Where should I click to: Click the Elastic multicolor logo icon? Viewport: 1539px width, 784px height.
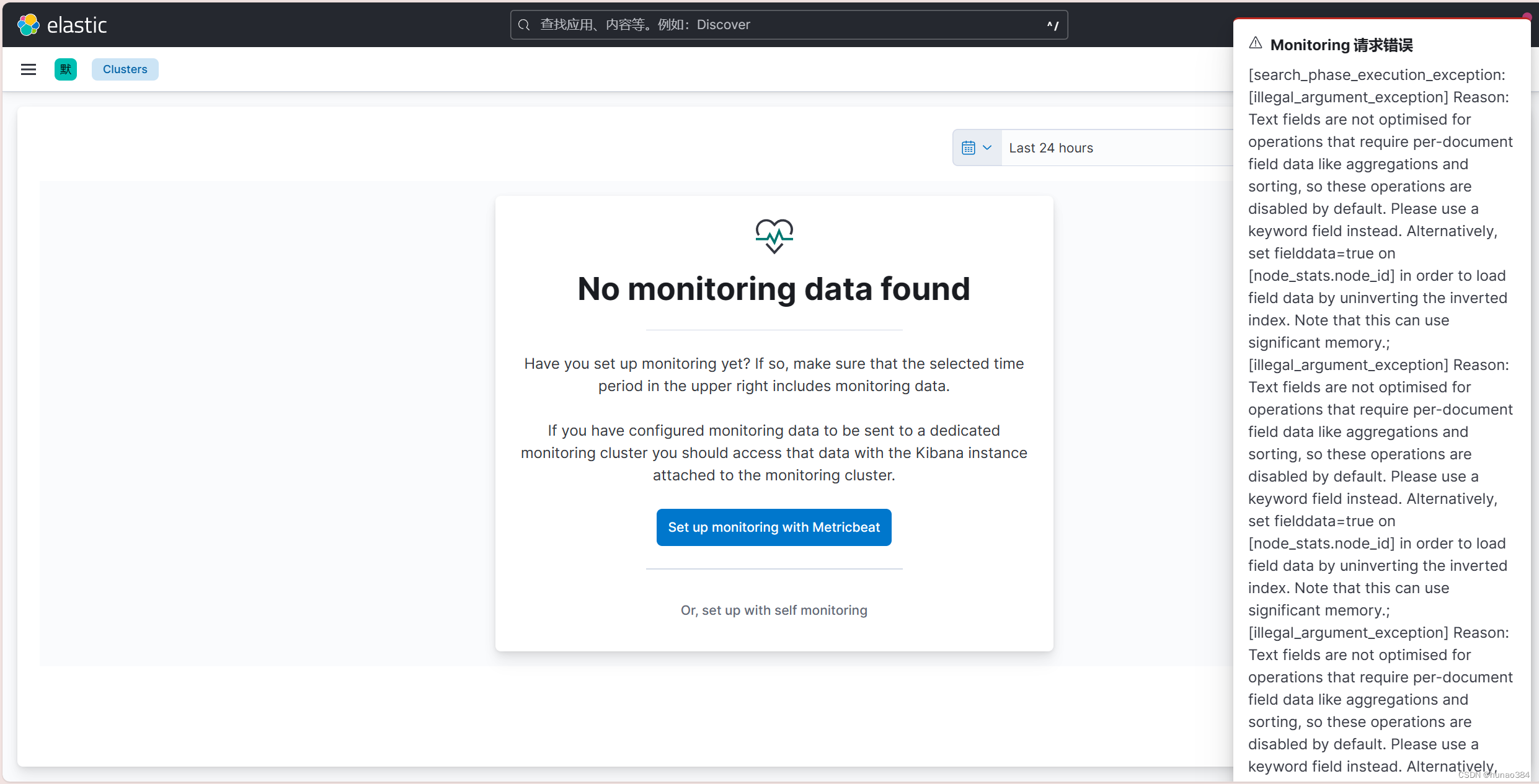pyautogui.click(x=28, y=25)
